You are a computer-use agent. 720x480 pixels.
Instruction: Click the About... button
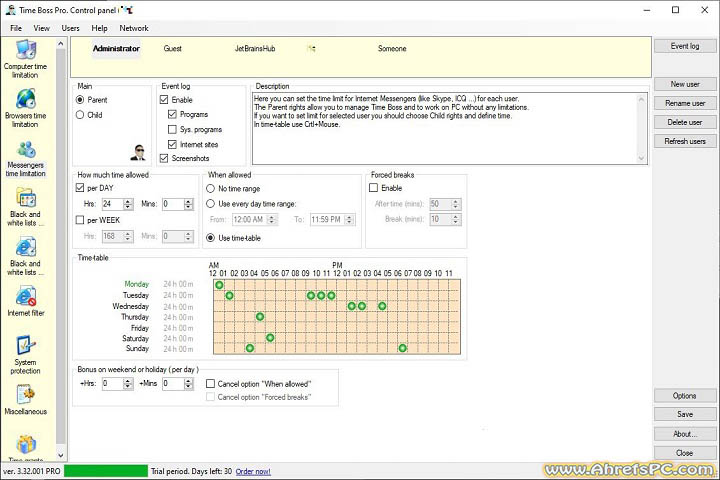(685, 434)
